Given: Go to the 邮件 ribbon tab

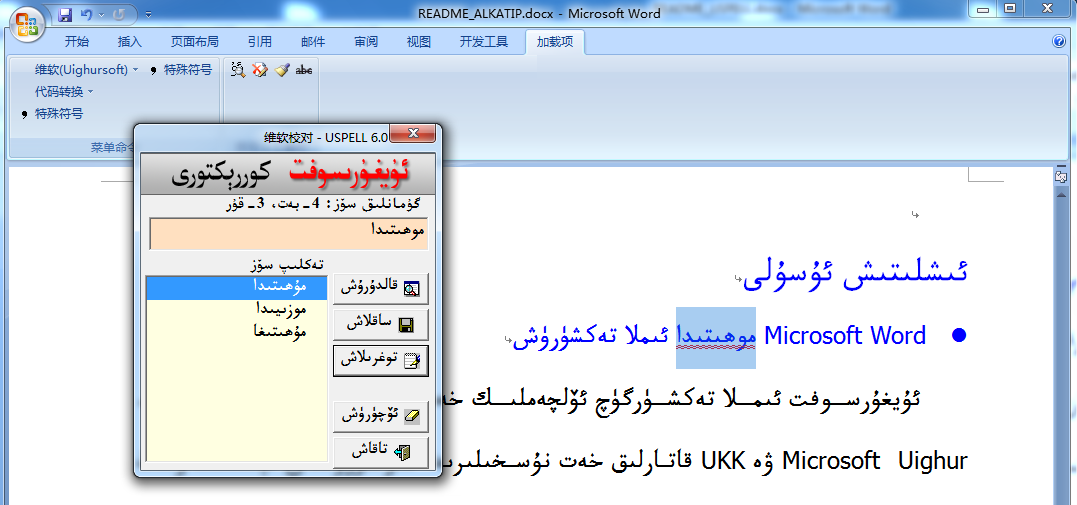Looking at the screenshot, I should tap(313, 42).
